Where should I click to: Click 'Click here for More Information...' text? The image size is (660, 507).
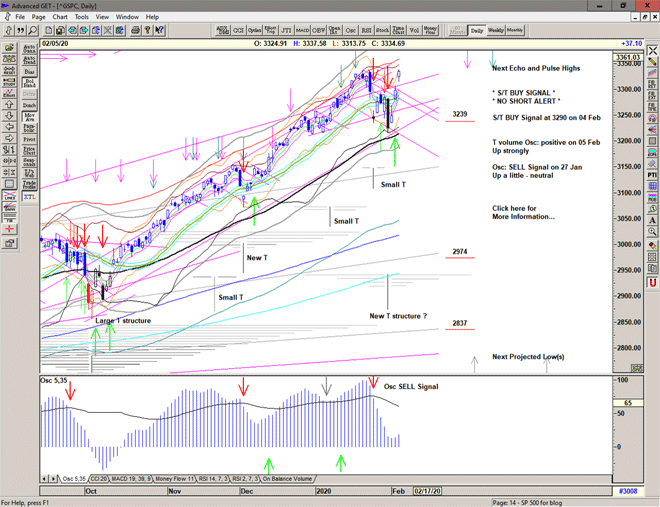coord(523,212)
